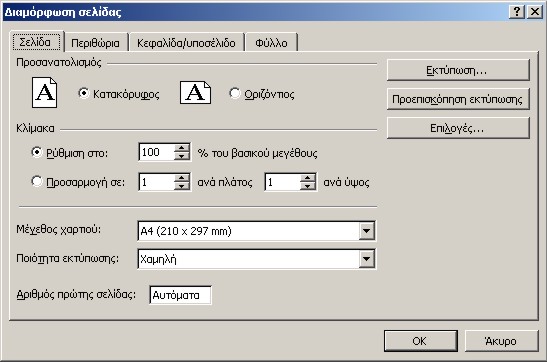Switch to the Περιθώρια tab
The height and width of the screenshot is (362, 547).
(x=95, y=43)
